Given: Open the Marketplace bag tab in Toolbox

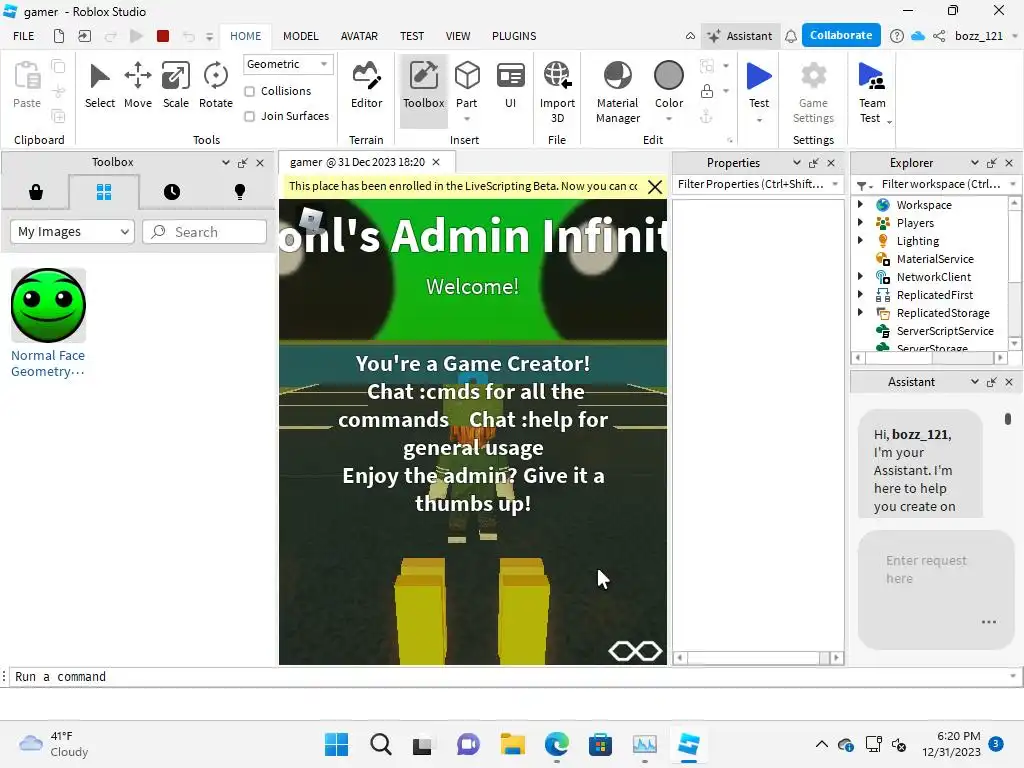Looking at the screenshot, I should (36, 192).
